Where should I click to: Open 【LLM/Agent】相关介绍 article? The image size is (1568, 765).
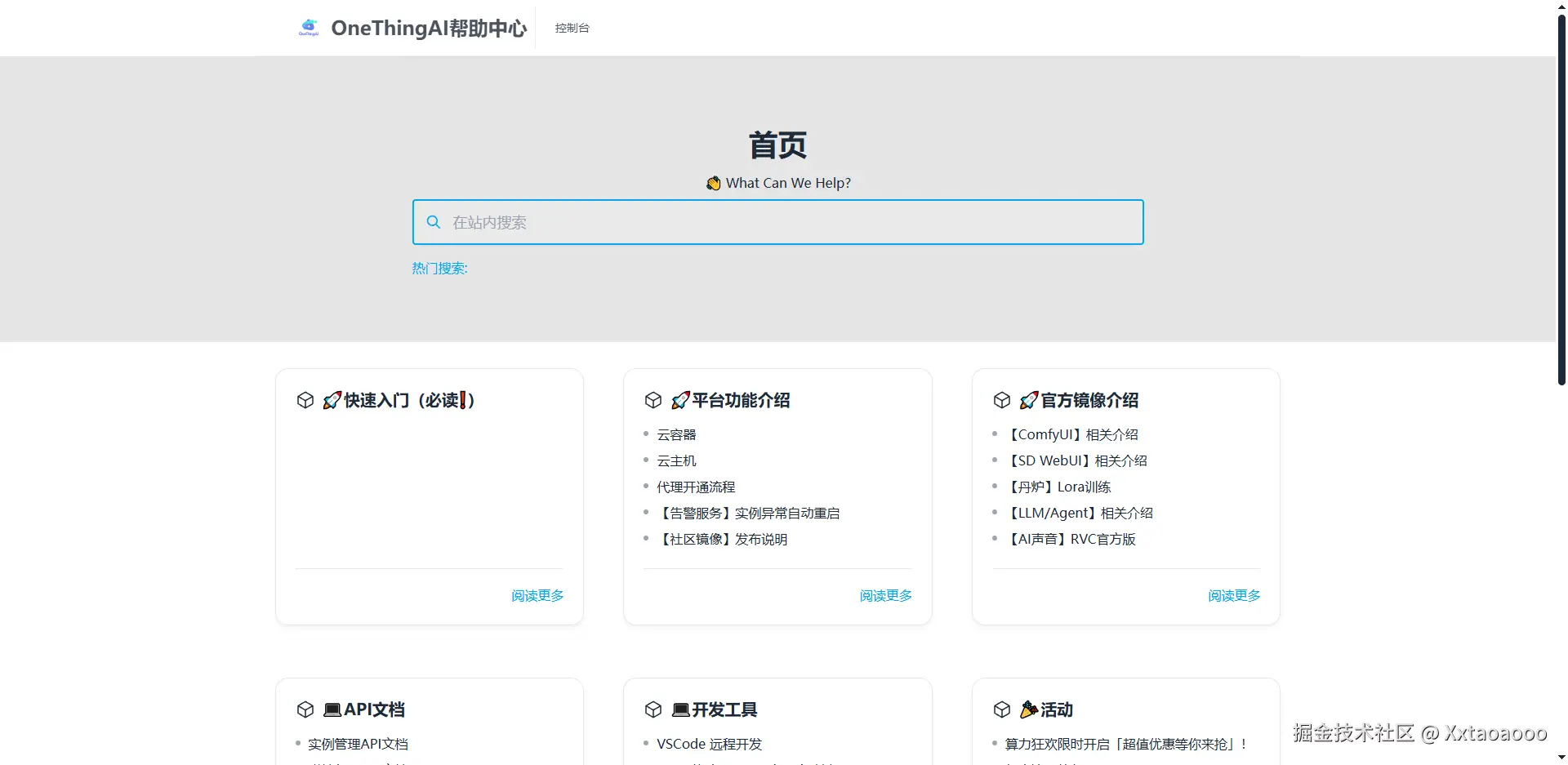pos(1080,514)
